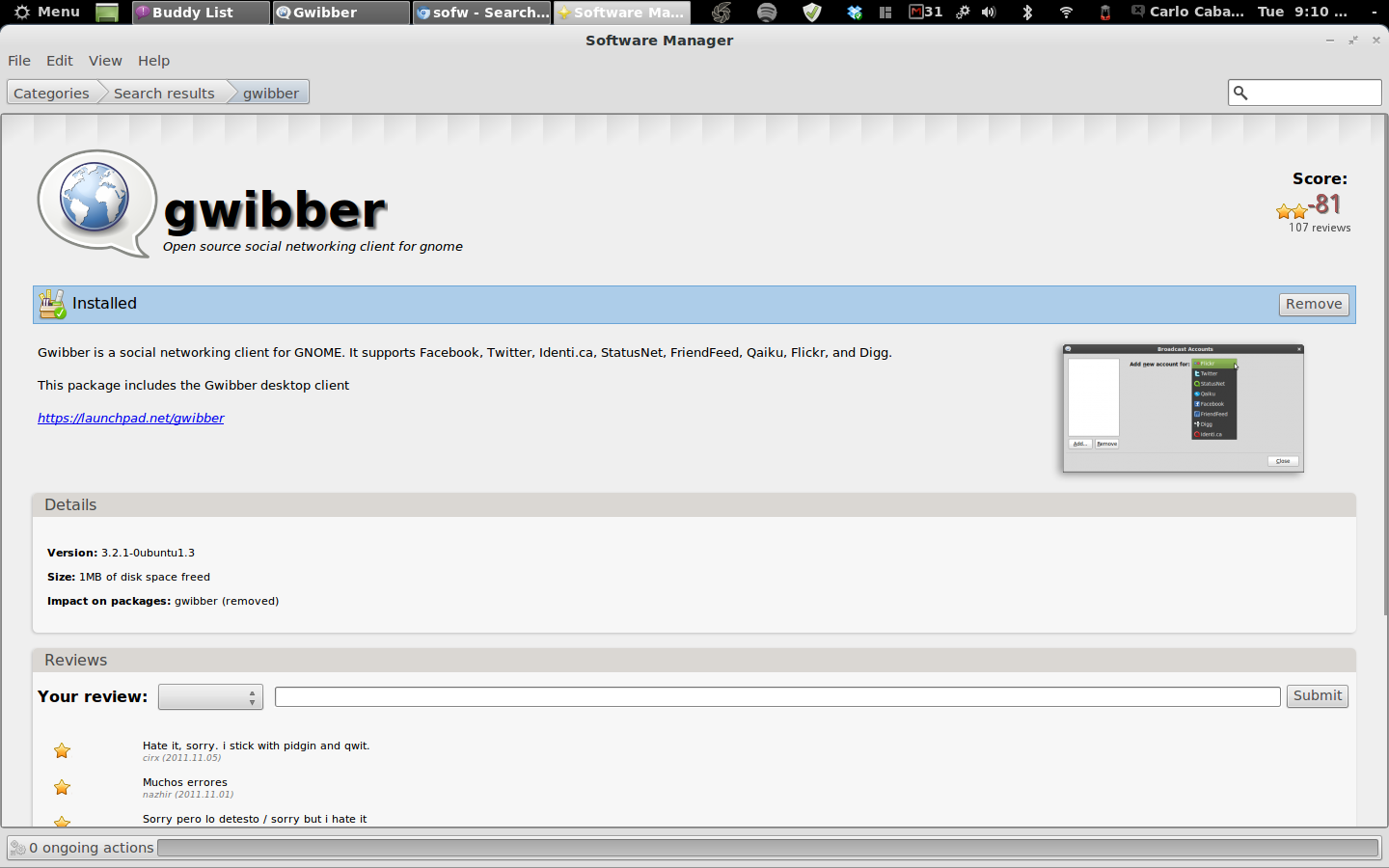Click the page vertical scrollbar
Image resolution: width=1389 pixels, height=868 pixels.
click(1386, 366)
